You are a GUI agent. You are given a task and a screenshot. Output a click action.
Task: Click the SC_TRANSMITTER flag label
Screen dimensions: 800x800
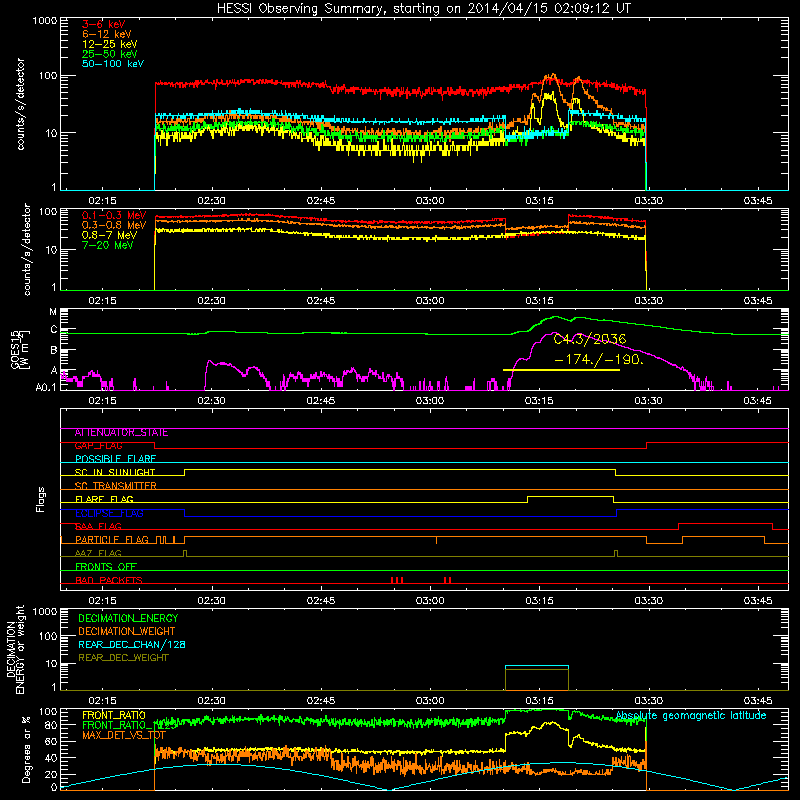click(115, 486)
